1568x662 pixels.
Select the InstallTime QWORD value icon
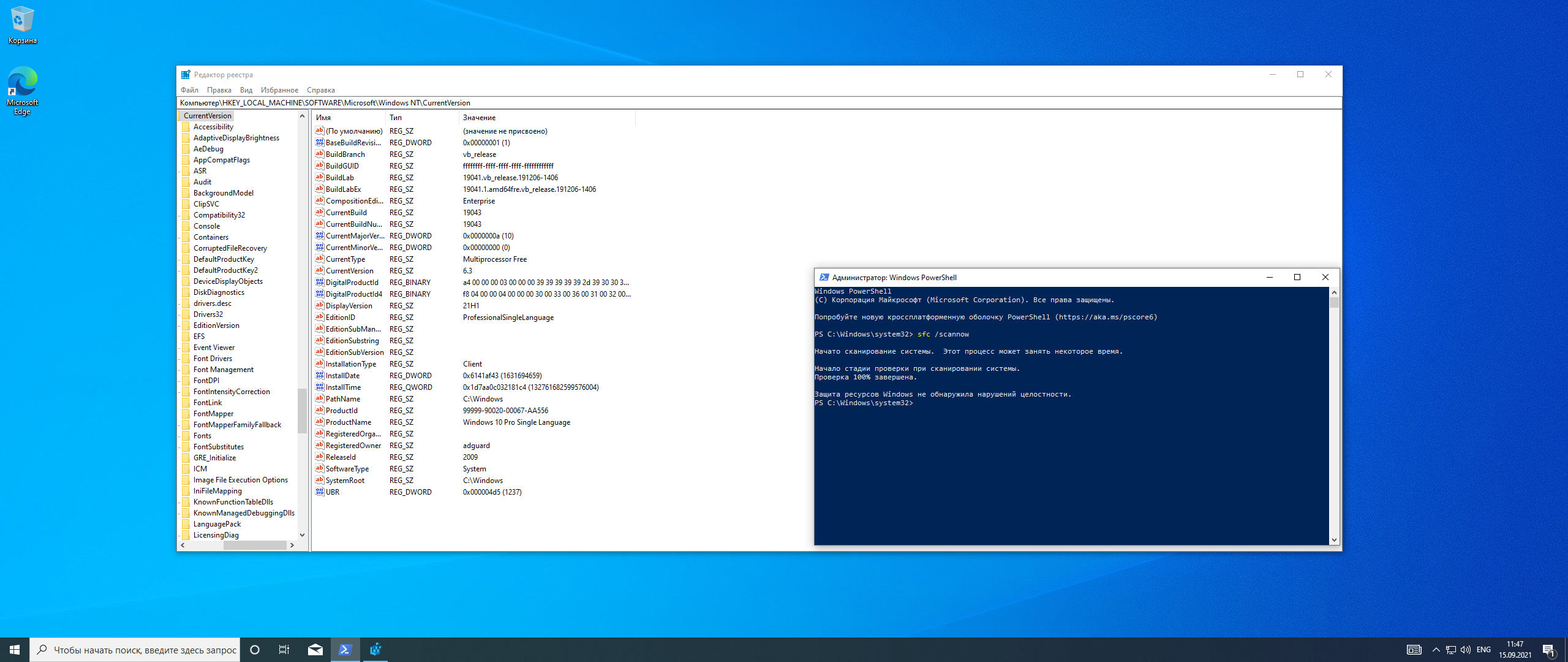320,387
